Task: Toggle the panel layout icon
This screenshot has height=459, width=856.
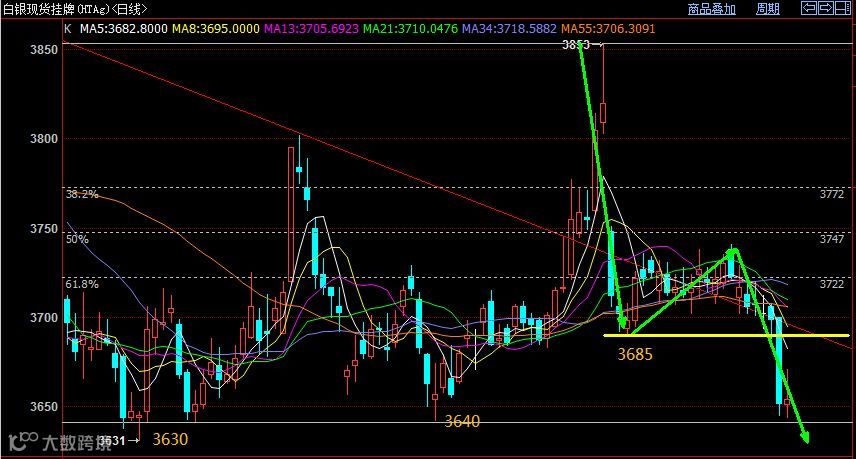Action: tap(843, 8)
